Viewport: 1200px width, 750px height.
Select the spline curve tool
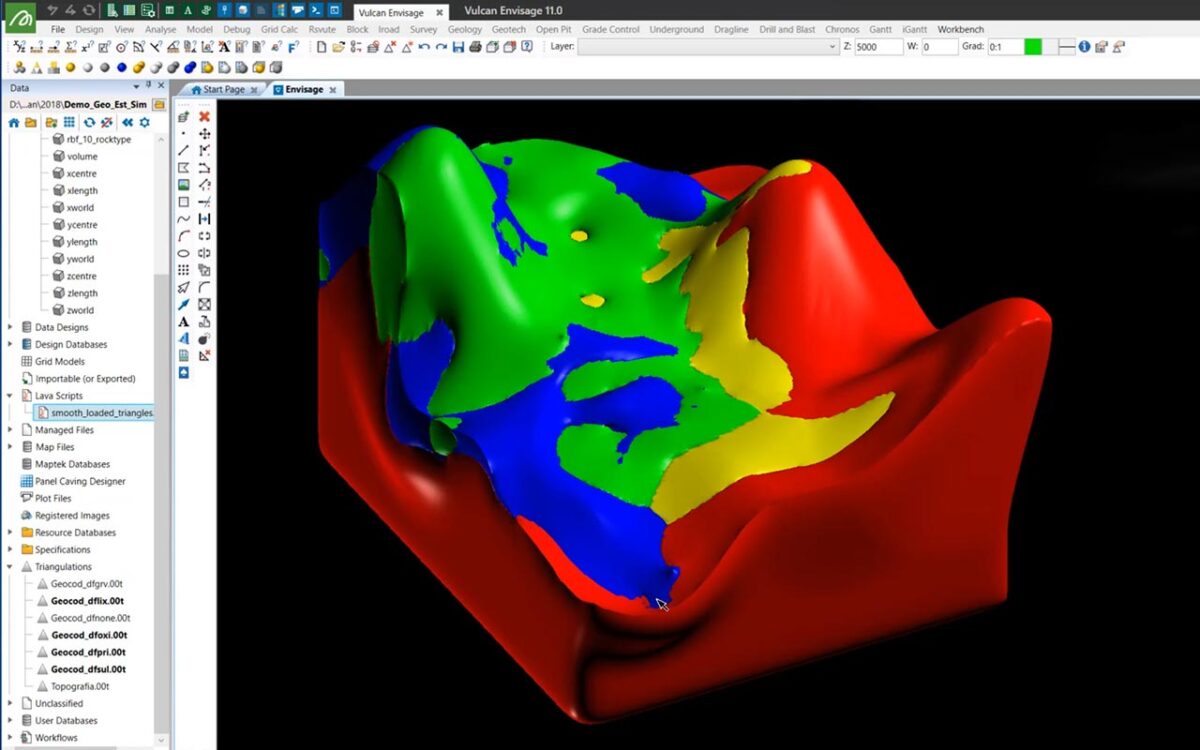tap(183, 219)
